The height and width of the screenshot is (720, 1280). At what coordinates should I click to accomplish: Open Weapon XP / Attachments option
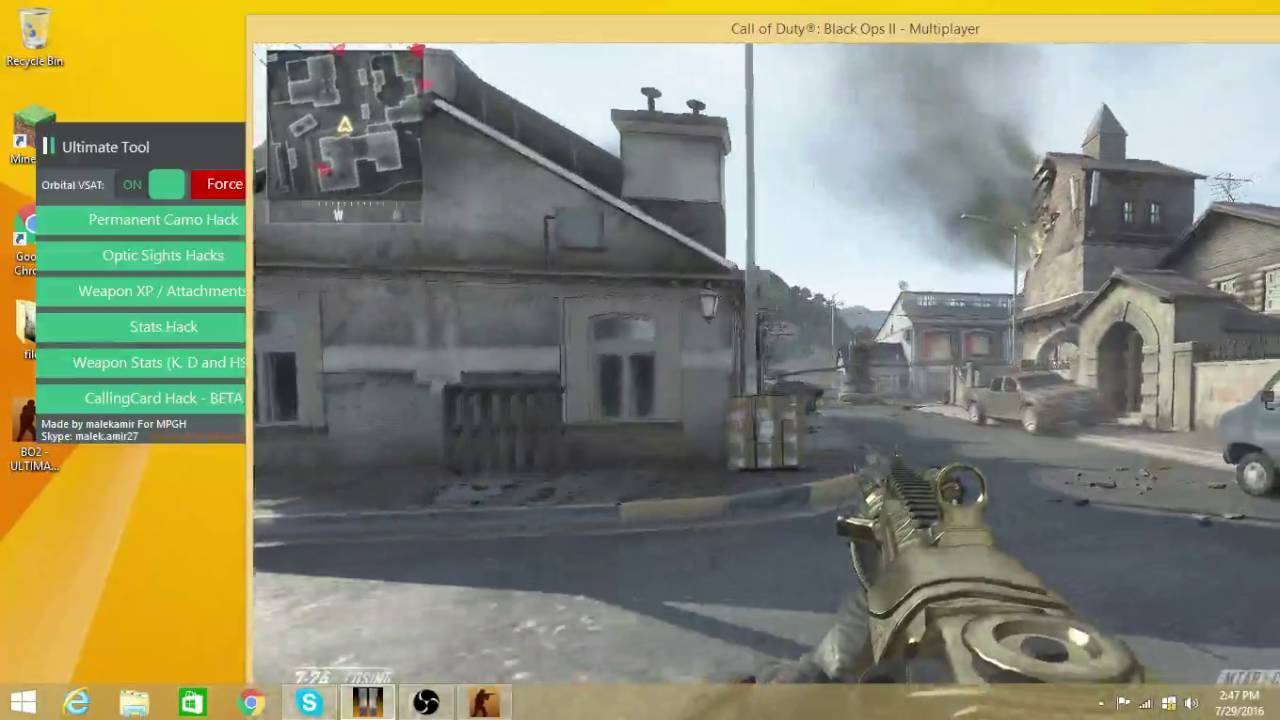(141, 291)
